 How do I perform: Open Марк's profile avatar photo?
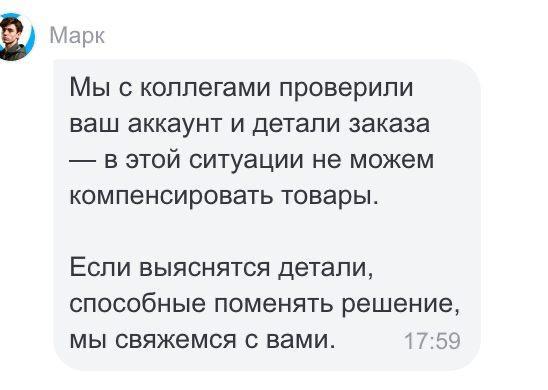(12, 38)
